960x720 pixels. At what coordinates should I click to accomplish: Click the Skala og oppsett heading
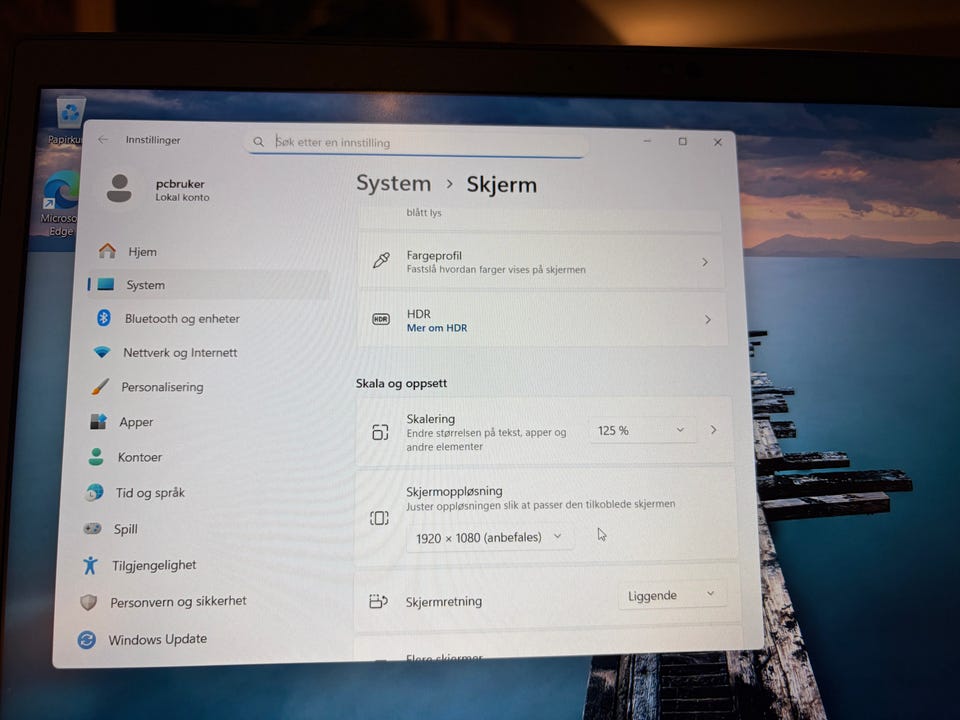coord(401,383)
